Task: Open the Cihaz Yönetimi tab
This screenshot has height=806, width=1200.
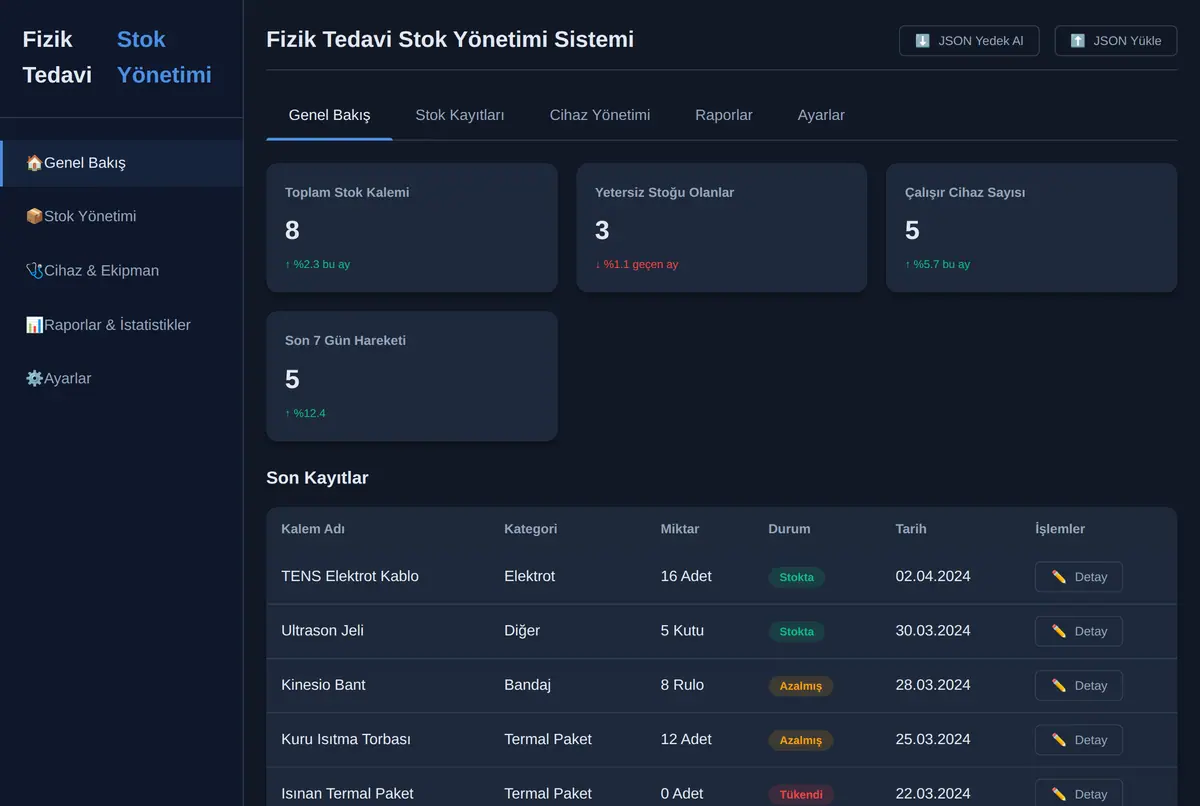Action: 600,115
